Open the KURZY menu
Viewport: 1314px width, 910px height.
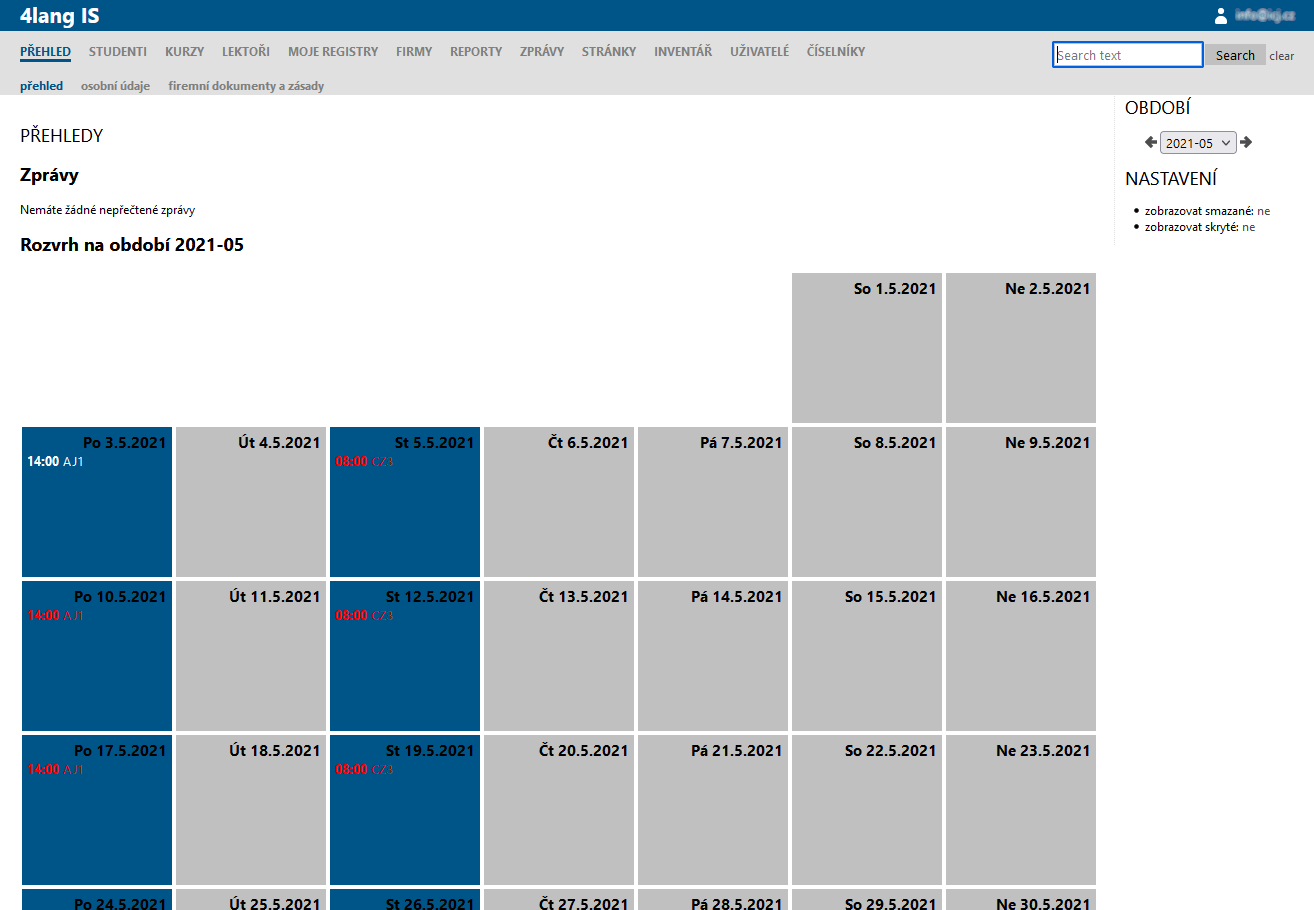[x=185, y=52]
